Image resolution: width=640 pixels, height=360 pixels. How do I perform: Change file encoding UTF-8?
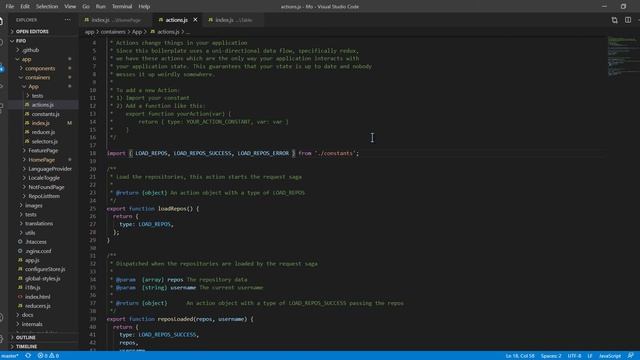point(574,356)
